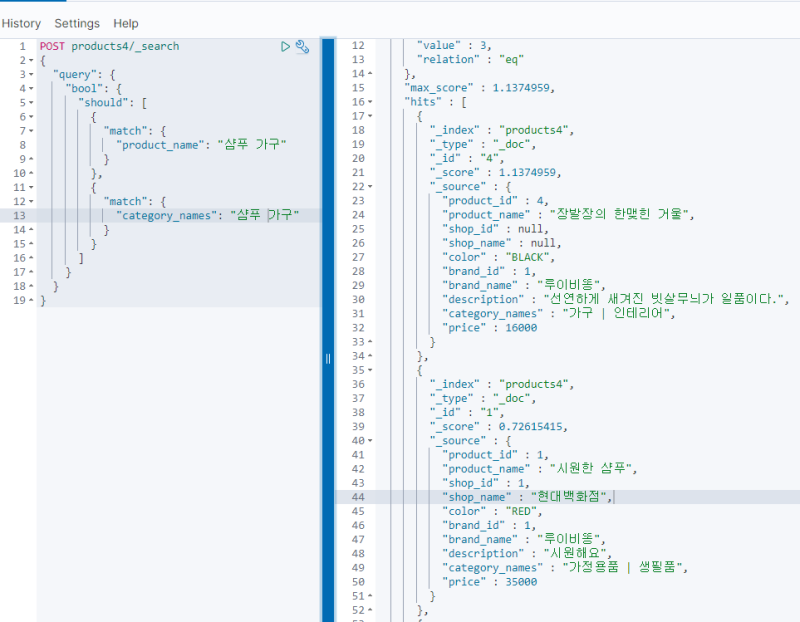Click the "_id" : "1" line

point(466,413)
